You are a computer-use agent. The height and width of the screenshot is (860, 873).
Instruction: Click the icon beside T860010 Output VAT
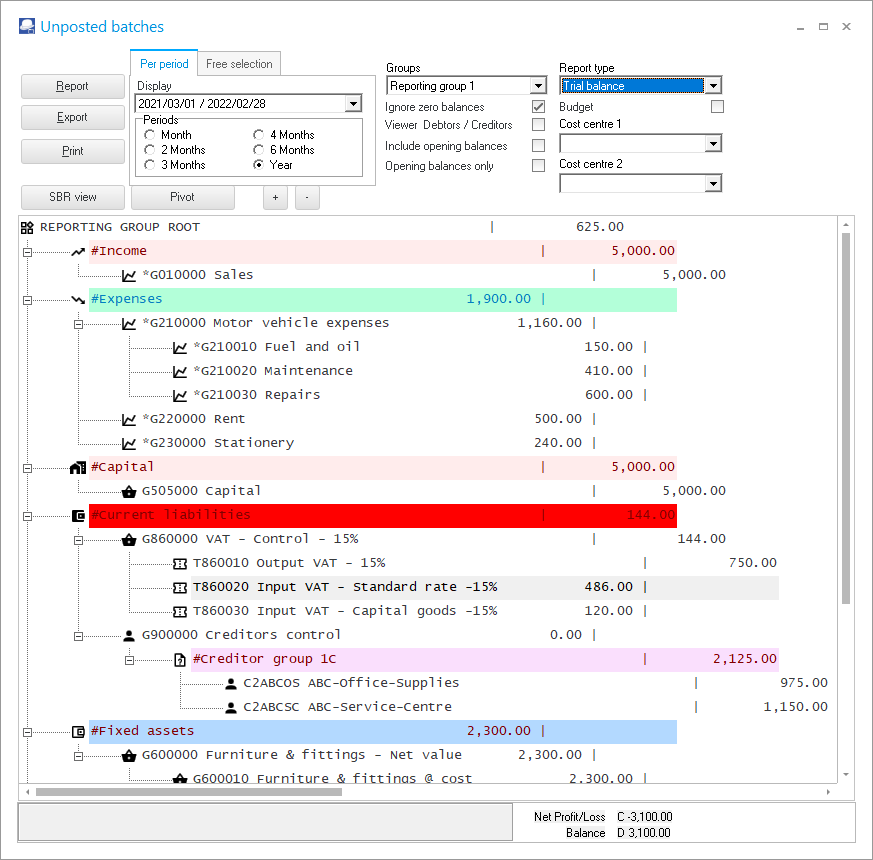(180, 563)
